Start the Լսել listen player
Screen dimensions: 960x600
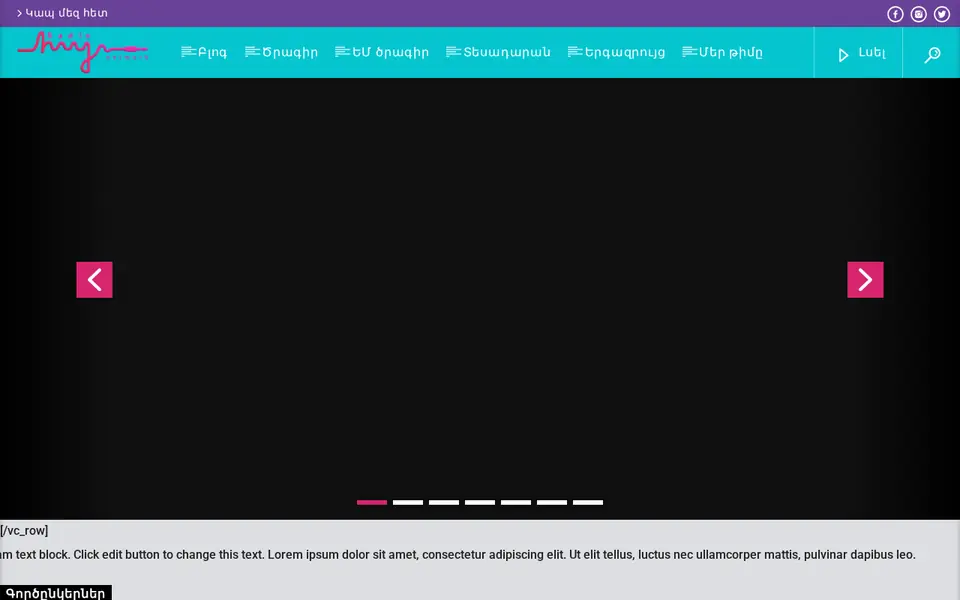point(861,53)
